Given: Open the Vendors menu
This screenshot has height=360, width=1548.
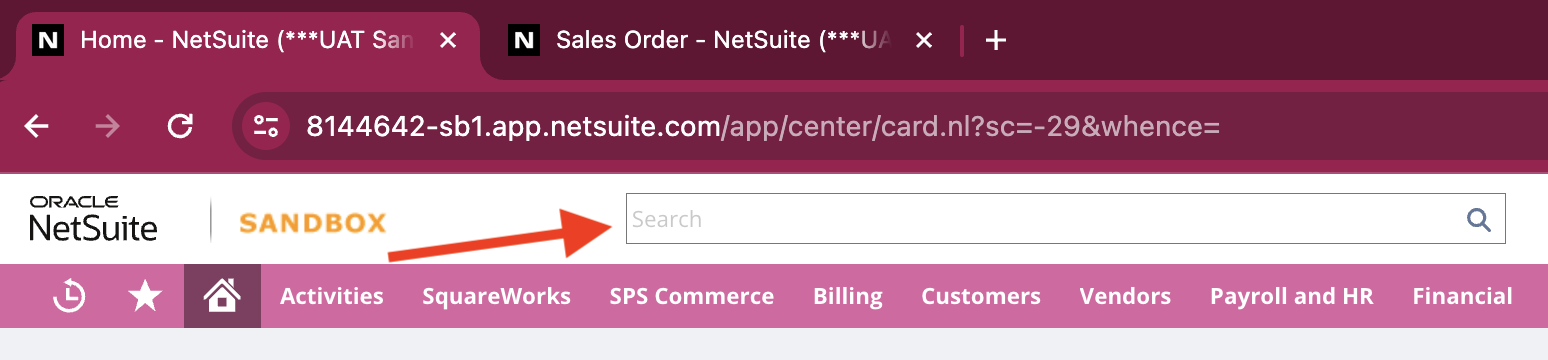Looking at the screenshot, I should pyautogui.click(x=1125, y=296).
